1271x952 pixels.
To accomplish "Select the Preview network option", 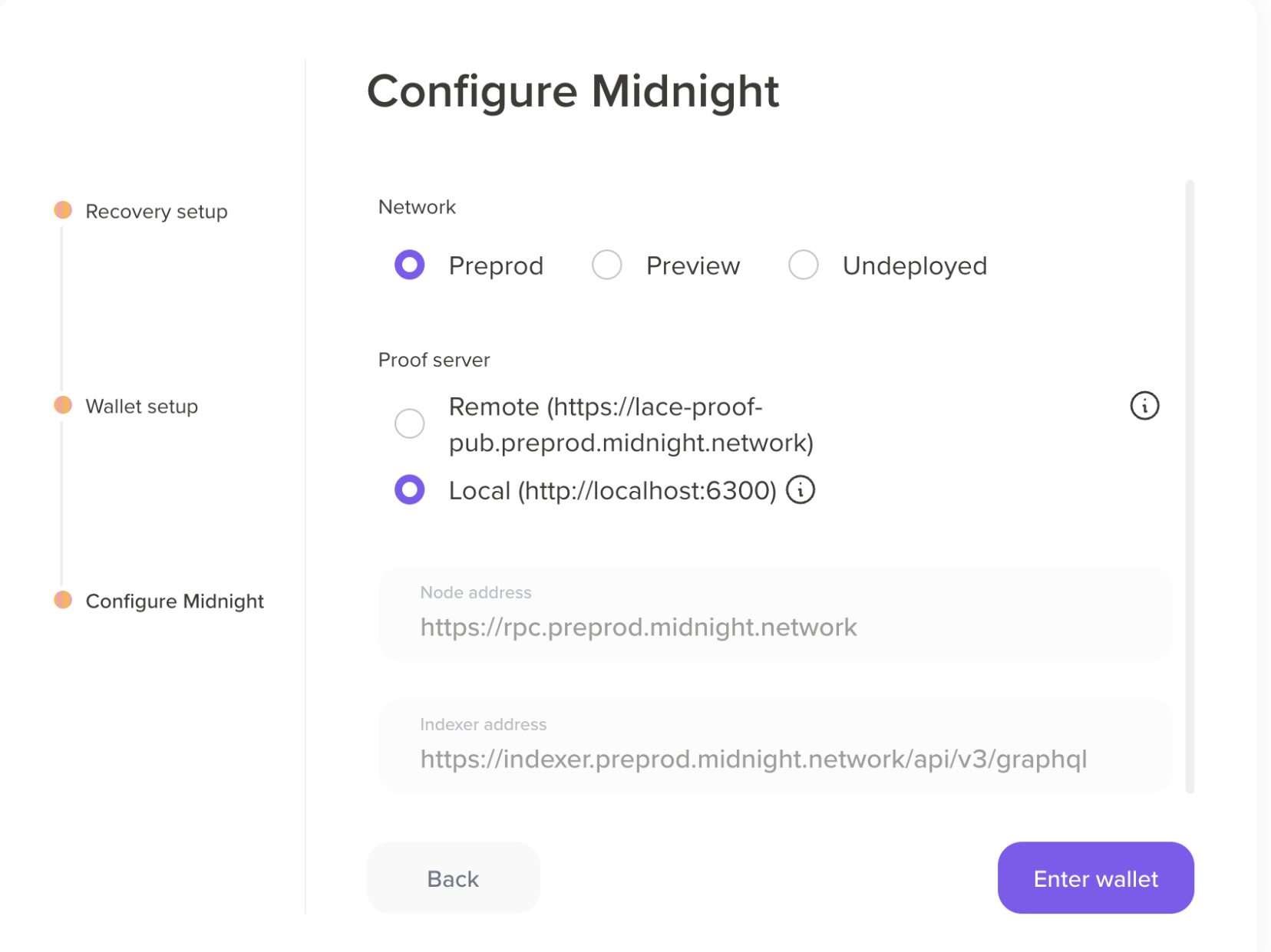I will [606, 265].
